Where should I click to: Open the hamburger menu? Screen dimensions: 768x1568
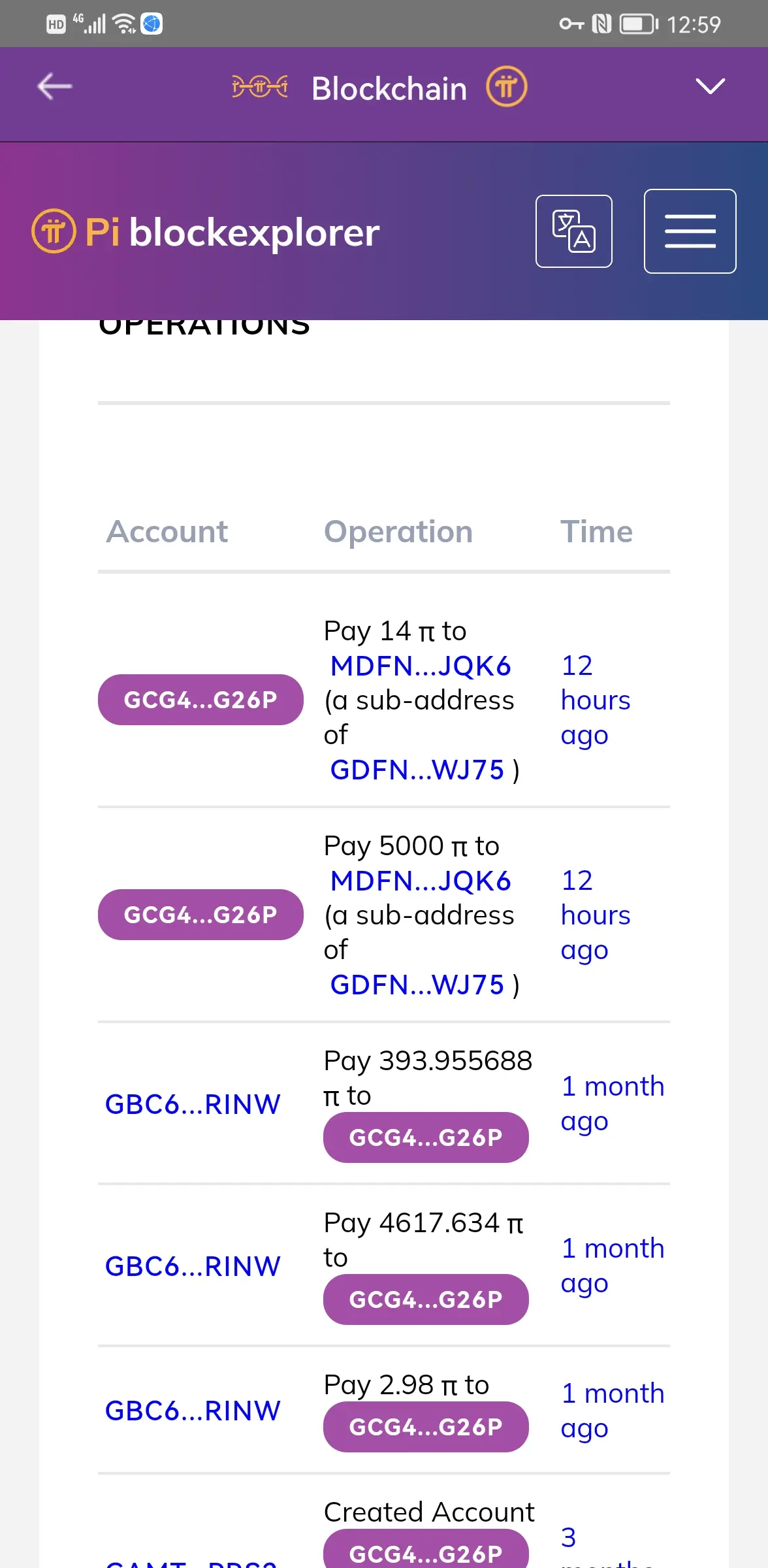[x=690, y=231]
